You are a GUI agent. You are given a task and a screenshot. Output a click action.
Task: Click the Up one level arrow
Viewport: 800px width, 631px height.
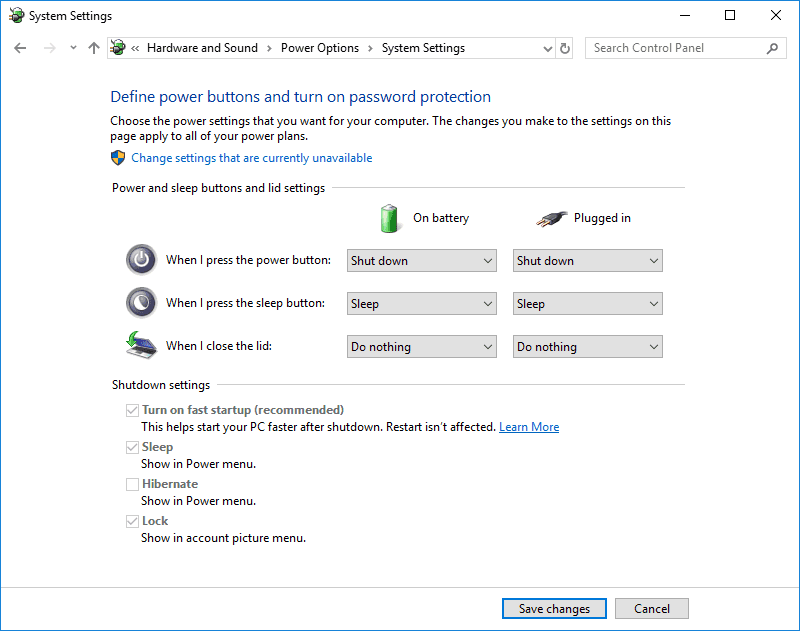click(94, 48)
